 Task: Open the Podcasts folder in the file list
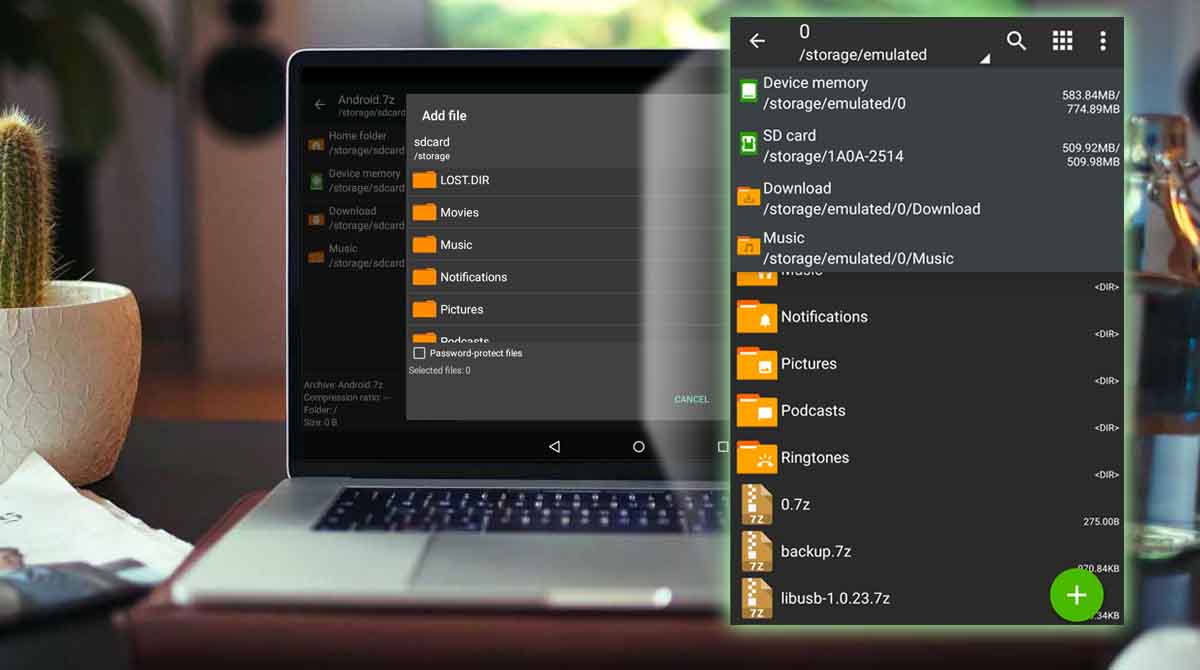point(927,411)
